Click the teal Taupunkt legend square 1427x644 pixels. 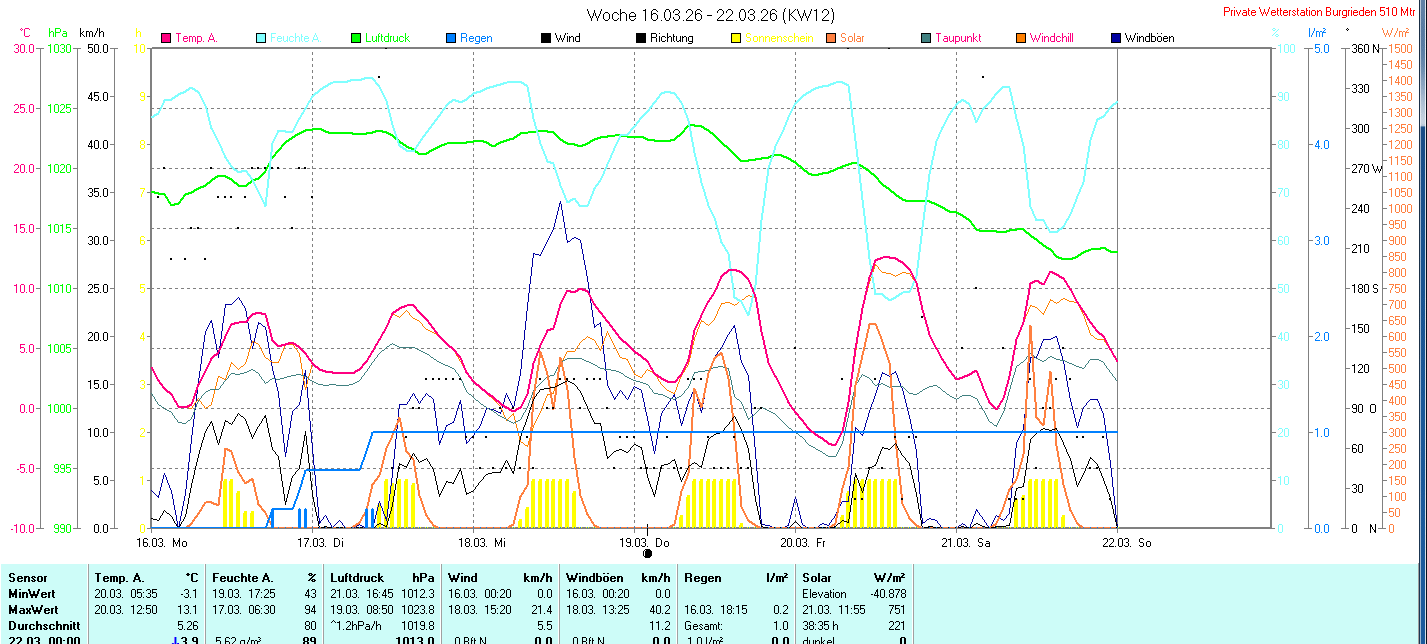(926, 38)
